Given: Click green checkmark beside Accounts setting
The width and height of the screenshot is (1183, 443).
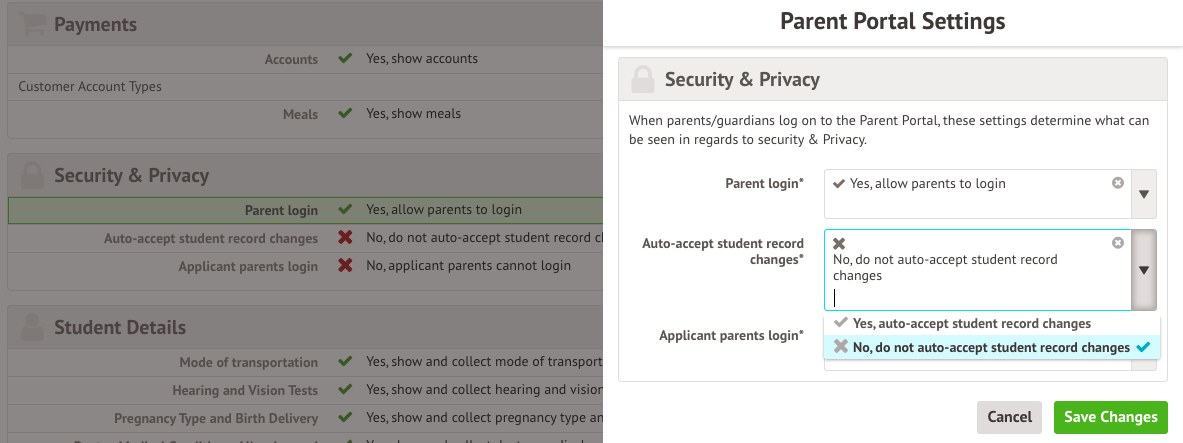Looking at the screenshot, I should [x=345, y=59].
